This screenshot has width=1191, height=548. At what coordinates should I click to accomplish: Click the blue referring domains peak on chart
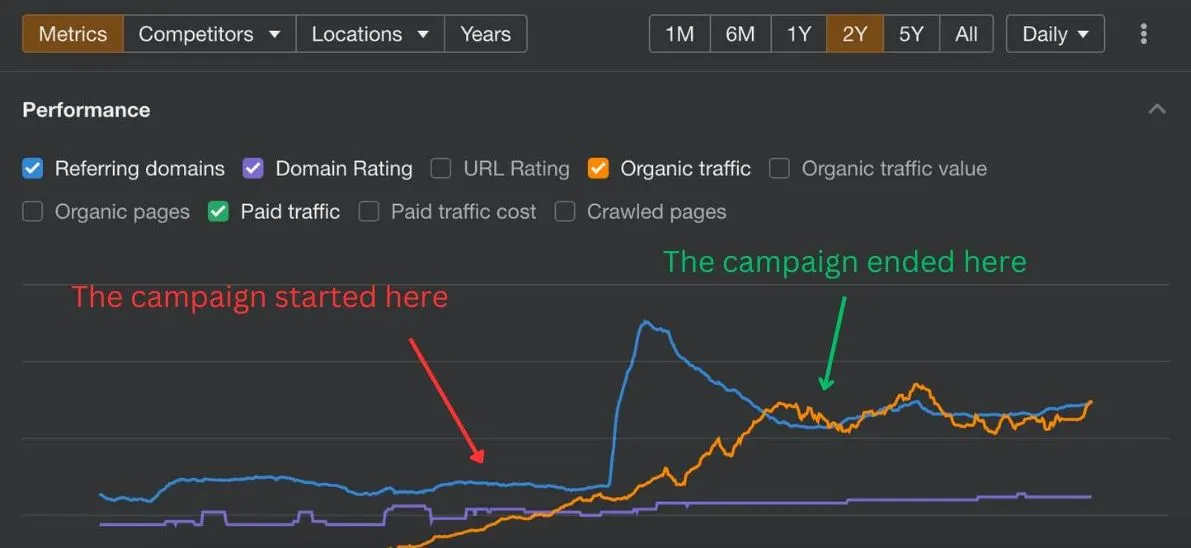(645, 322)
